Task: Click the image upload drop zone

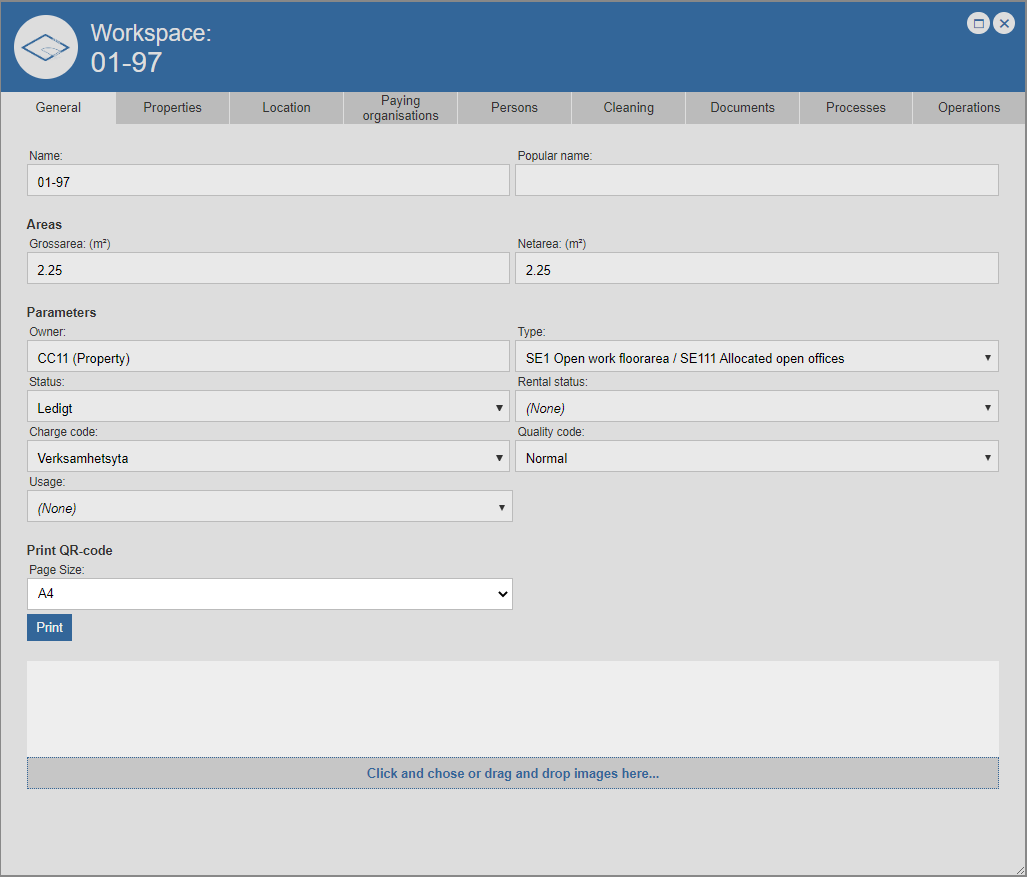Action: 513,774
